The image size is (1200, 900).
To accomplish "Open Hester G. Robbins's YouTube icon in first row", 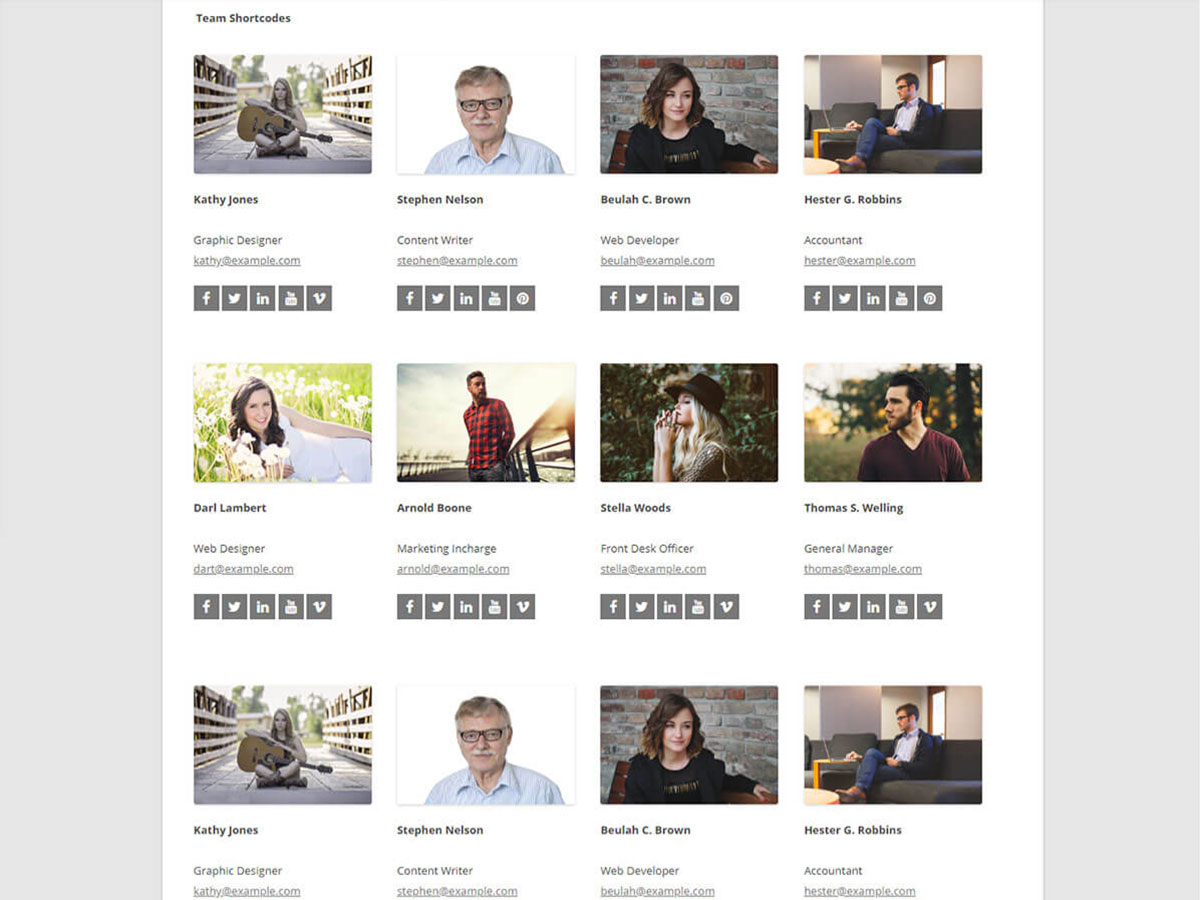I will click(x=901, y=298).
